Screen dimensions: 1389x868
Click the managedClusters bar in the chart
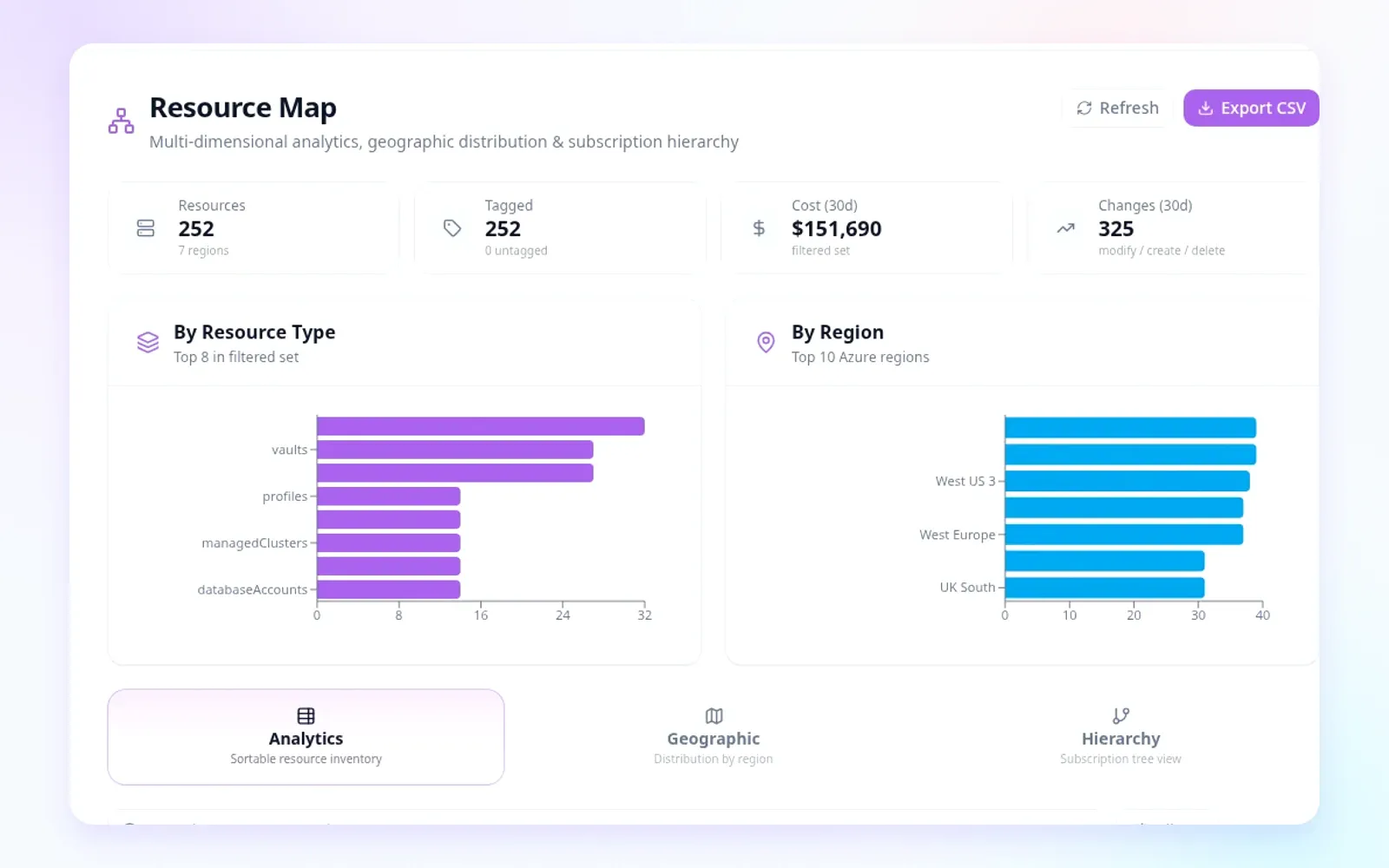pyautogui.click(x=388, y=543)
